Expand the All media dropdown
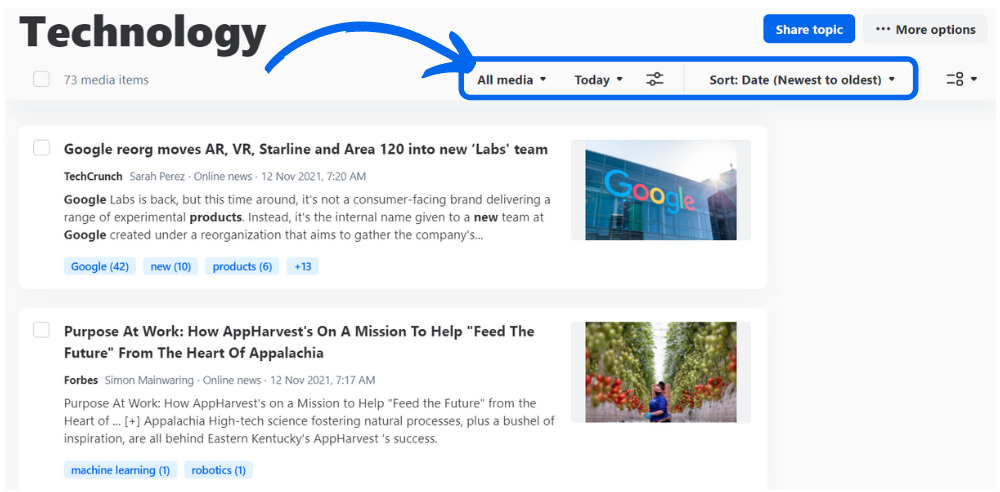 click(511, 80)
